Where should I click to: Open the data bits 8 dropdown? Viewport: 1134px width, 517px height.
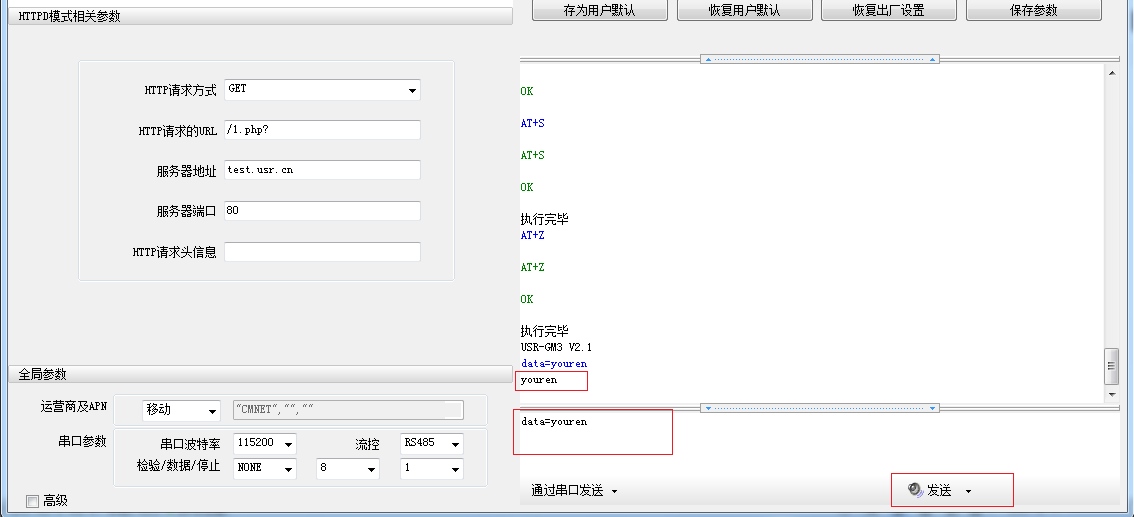371,469
